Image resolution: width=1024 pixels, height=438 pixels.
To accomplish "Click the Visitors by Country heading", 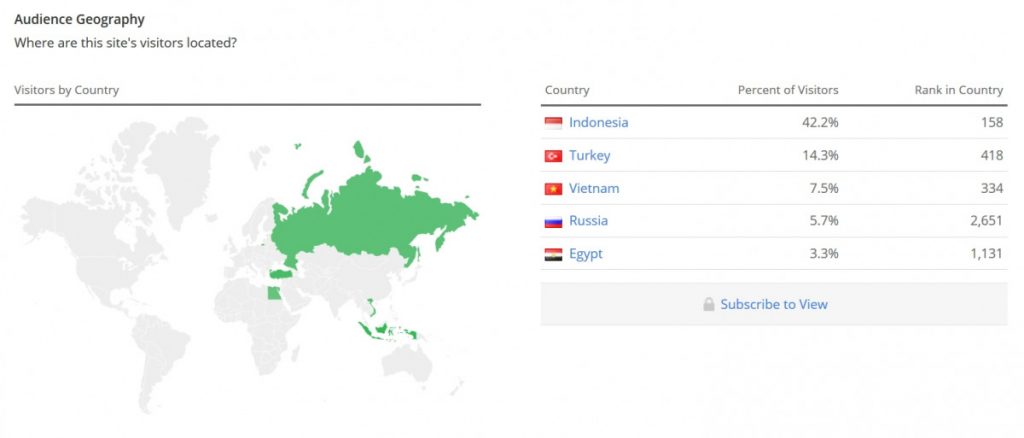I will click(66, 90).
